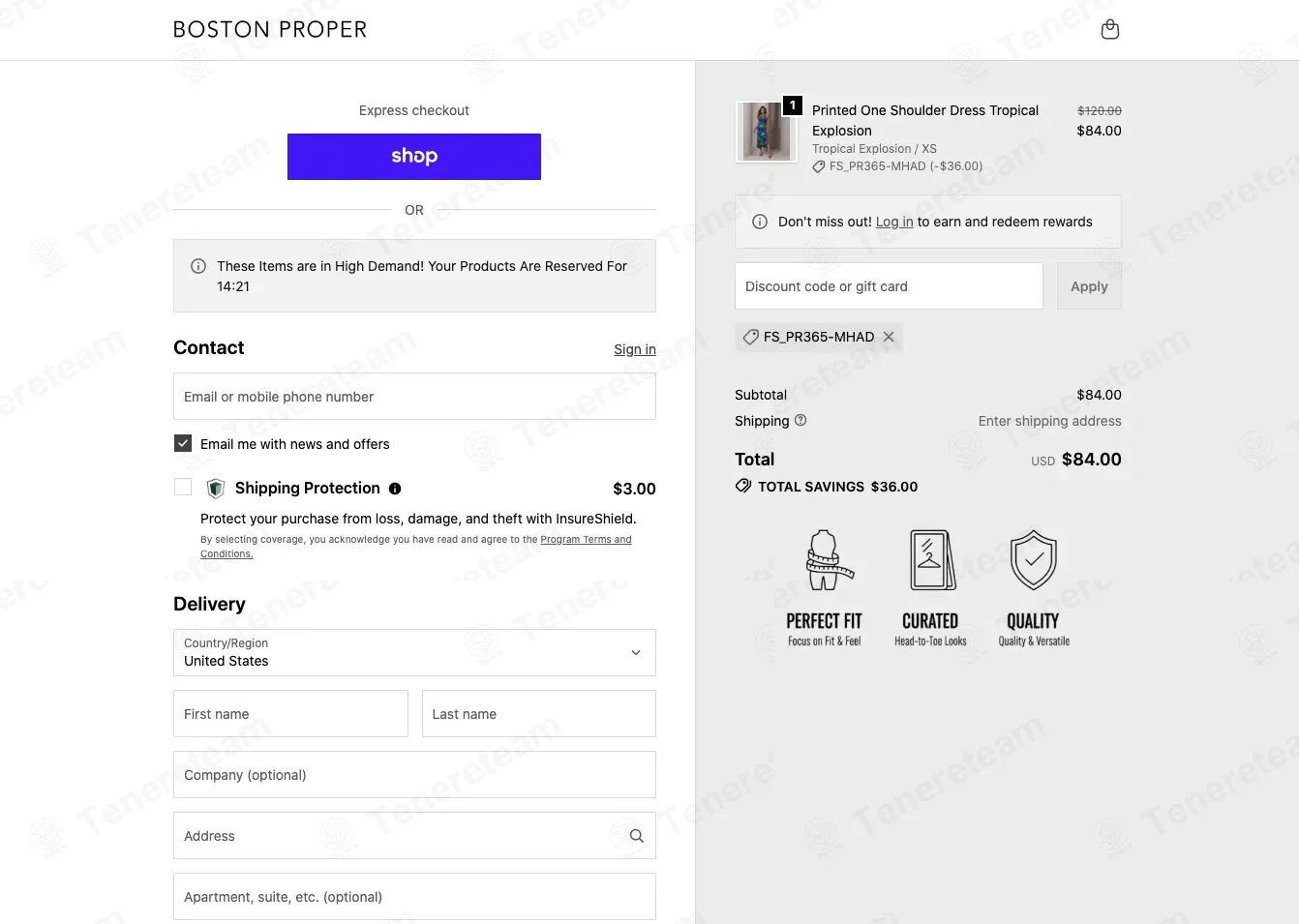This screenshot has width=1299, height=924.
Task: Click the product dress thumbnail image
Action: [x=763, y=132]
